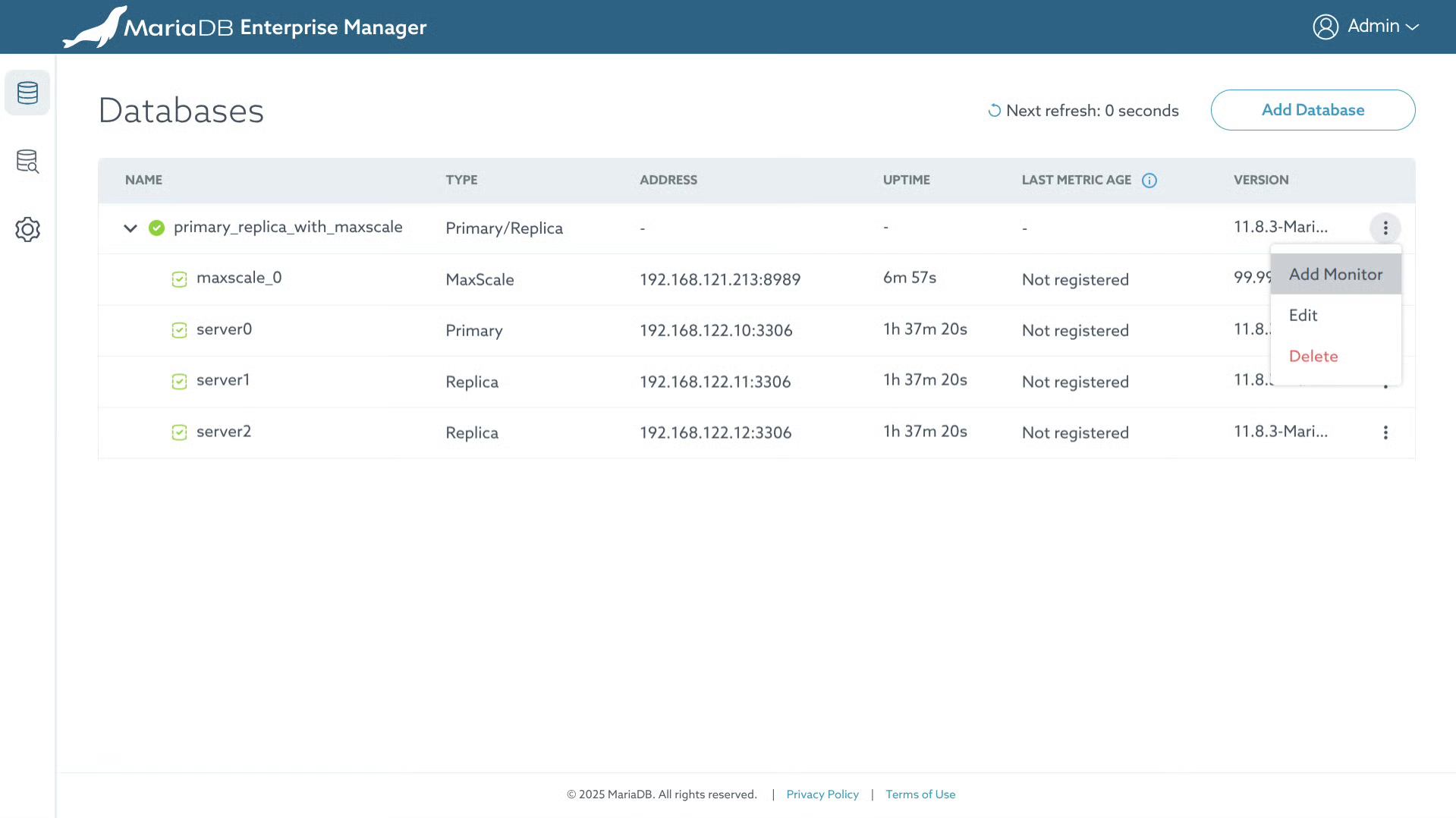Image resolution: width=1456 pixels, height=818 pixels.
Task: Click the MariaDB seal logo
Action: [x=95, y=28]
